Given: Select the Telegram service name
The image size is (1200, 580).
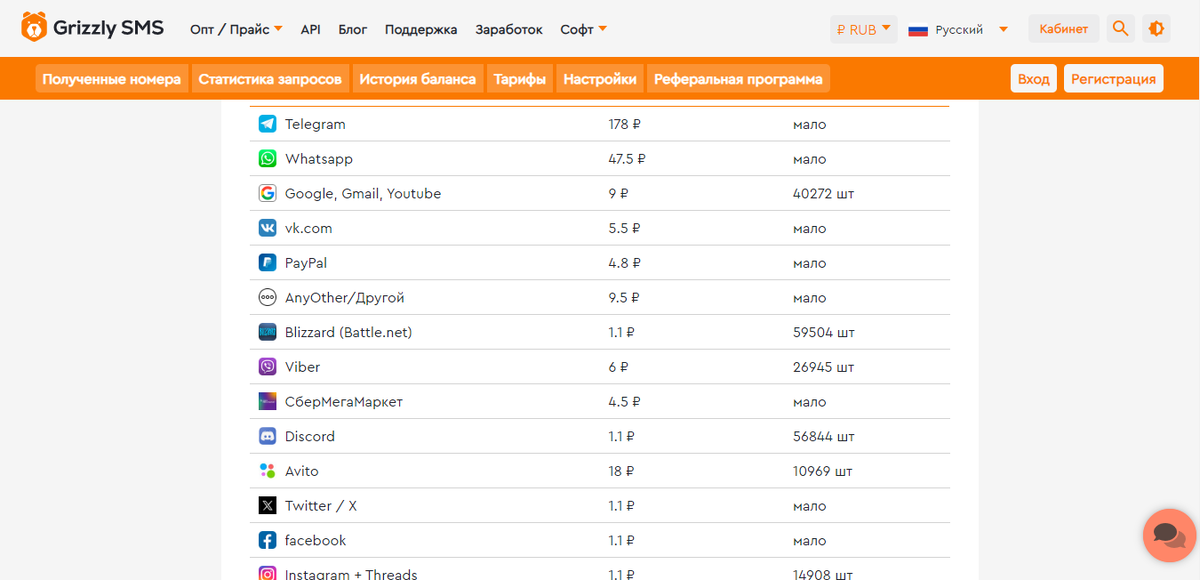Looking at the screenshot, I should [x=315, y=124].
